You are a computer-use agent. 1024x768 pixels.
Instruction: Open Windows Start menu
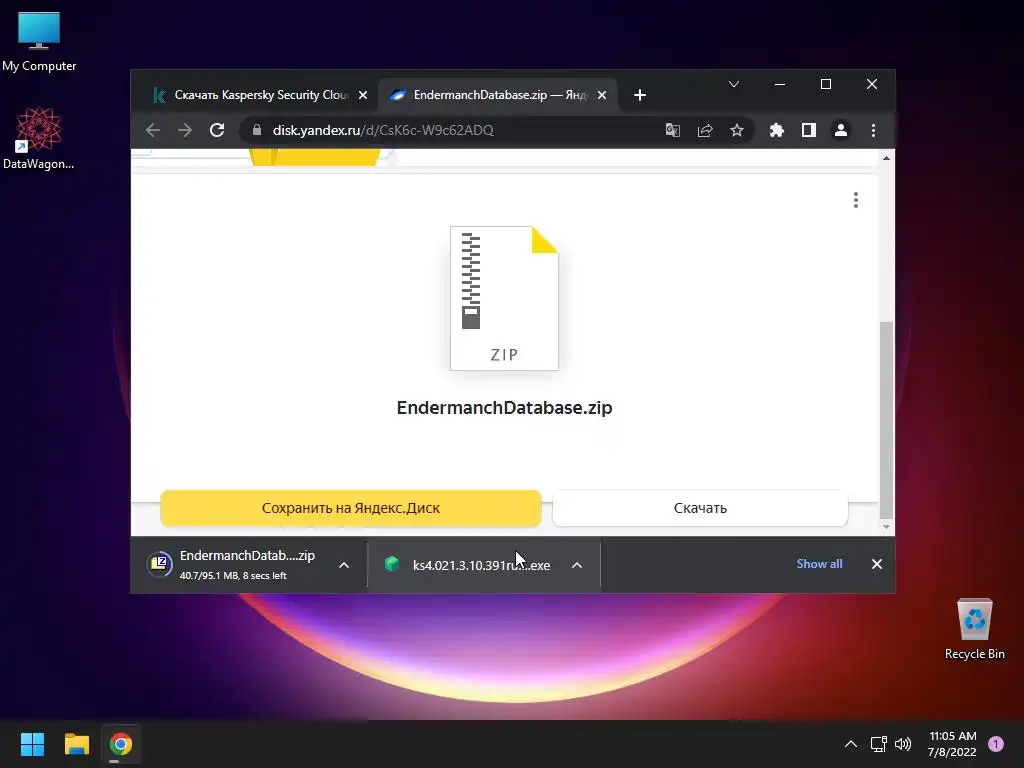[x=32, y=744]
